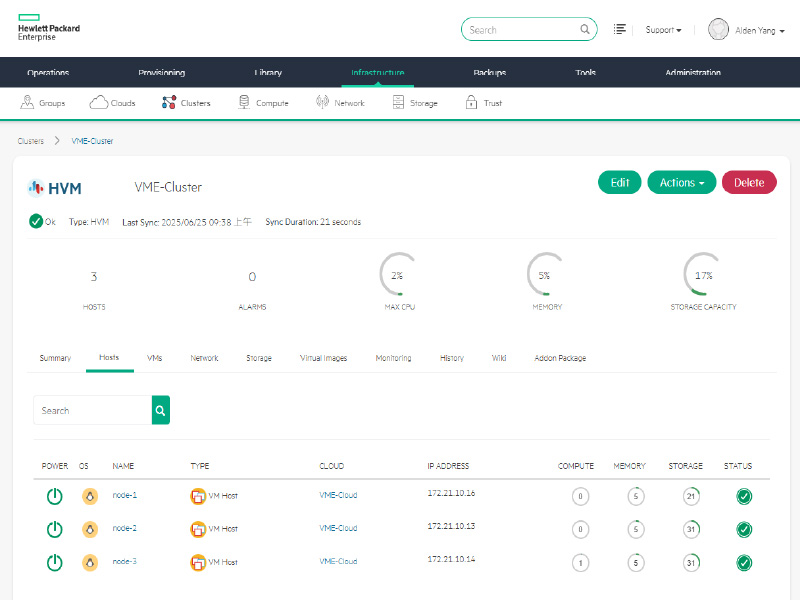Open the Backups main menu
The width and height of the screenshot is (800, 600).
pos(490,72)
